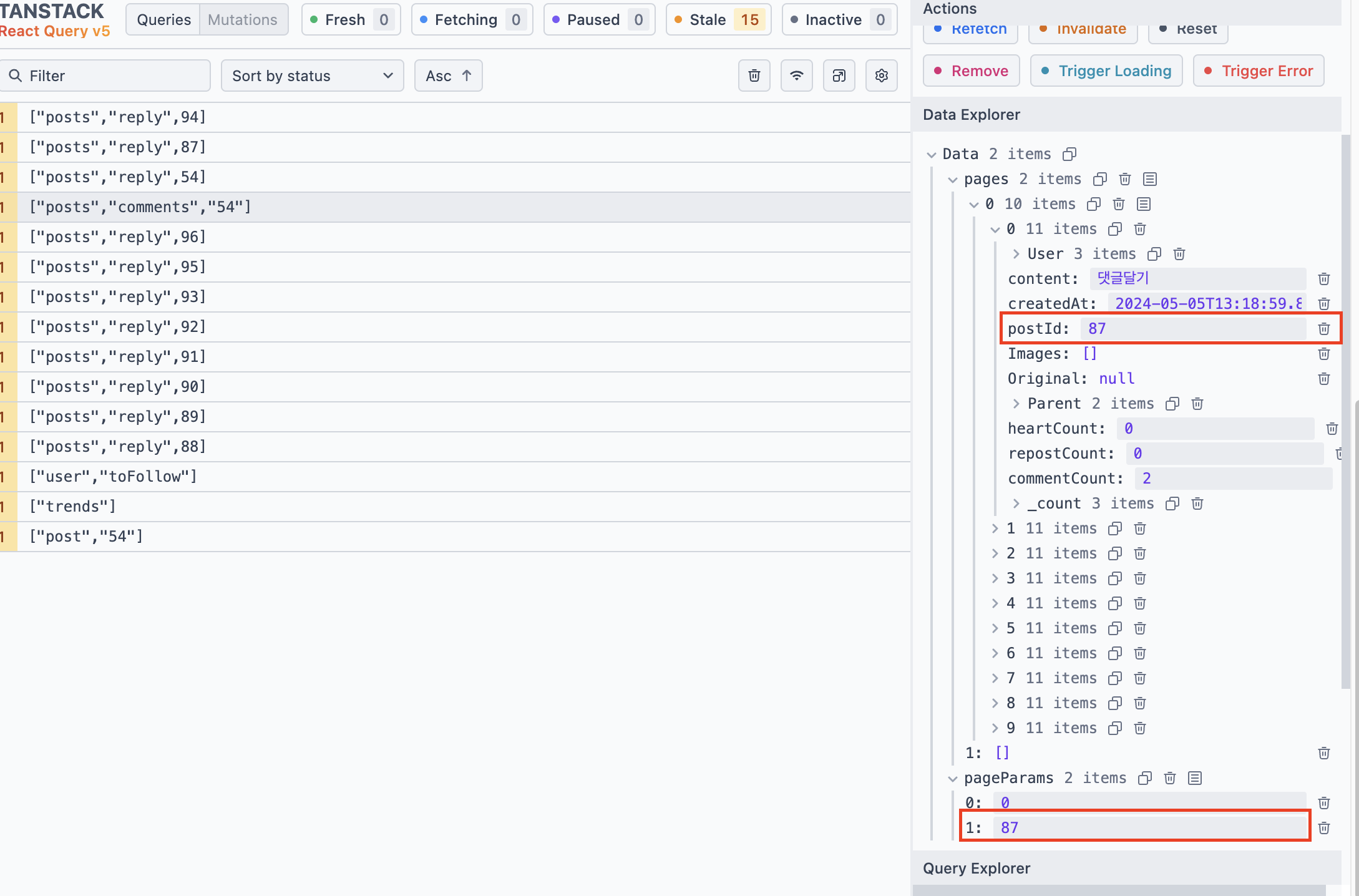The height and width of the screenshot is (896, 1359).
Task: Expand the _count 3 items node
Action: point(1016,504)
